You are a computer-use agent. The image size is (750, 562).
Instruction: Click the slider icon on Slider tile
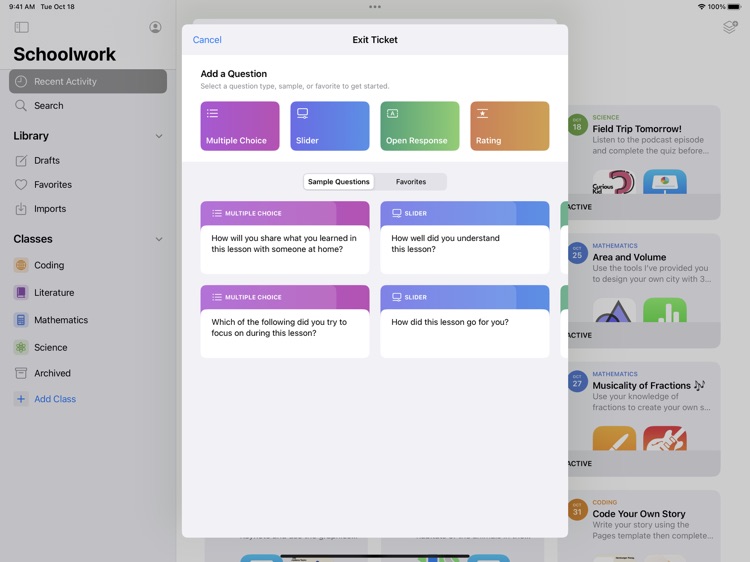click(302, 113)
